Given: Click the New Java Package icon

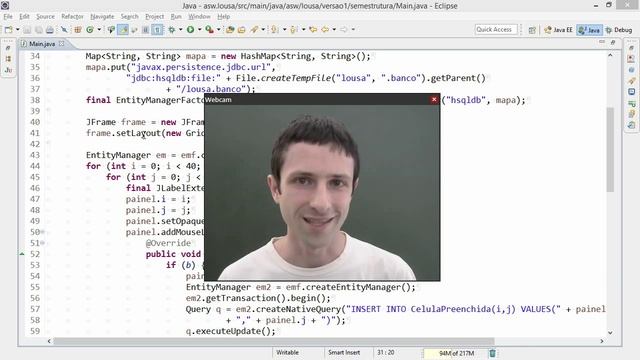Looking at the screenshot, I should click(230, 30).
